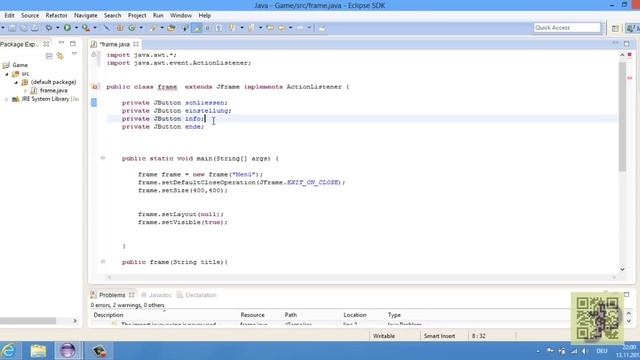Close the frame.java editor tab

point(136,44)
